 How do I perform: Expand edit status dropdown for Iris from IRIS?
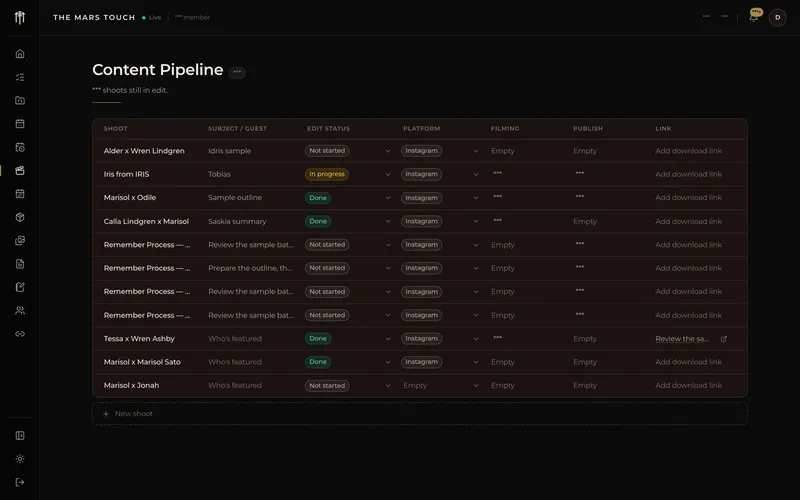(388, 174)
